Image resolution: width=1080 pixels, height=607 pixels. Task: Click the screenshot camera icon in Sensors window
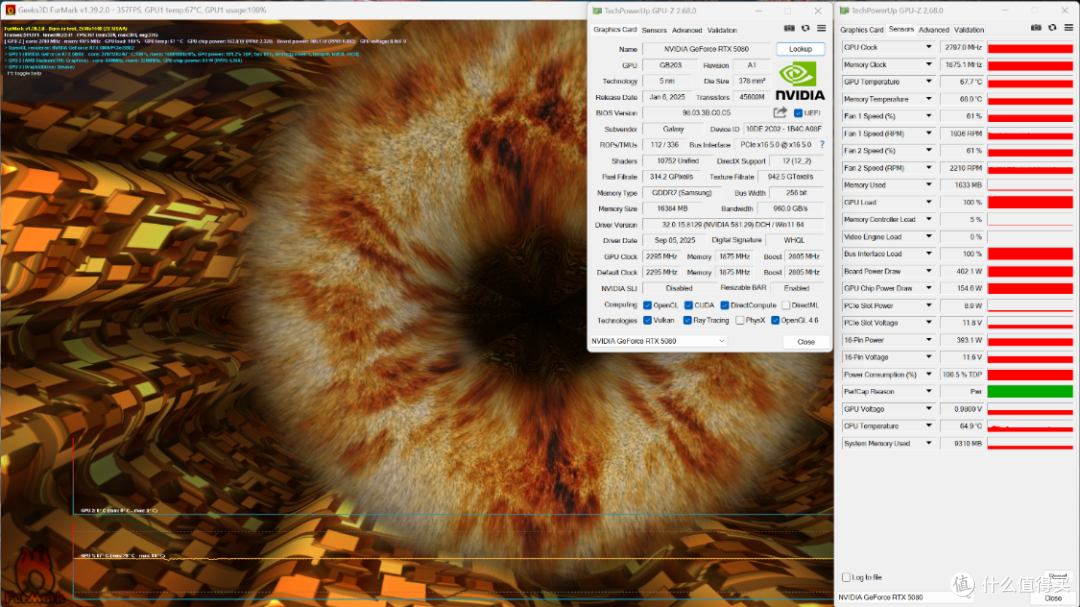pyautogui.click(x=1035, y=28)
